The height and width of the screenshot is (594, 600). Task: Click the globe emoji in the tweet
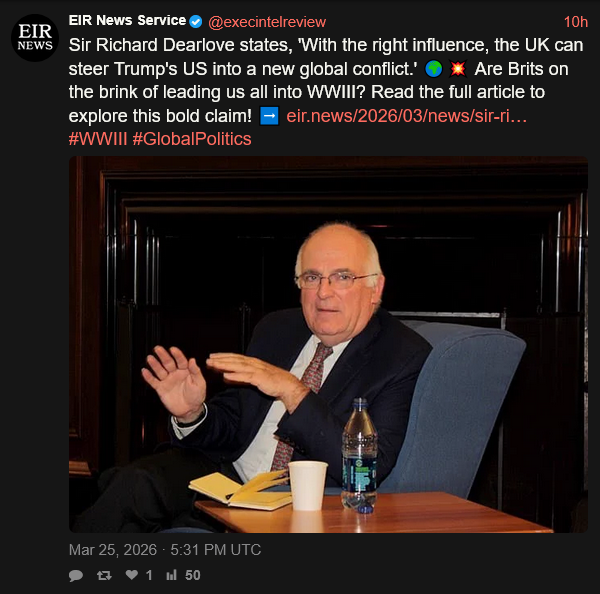click(x=431, y=70)
